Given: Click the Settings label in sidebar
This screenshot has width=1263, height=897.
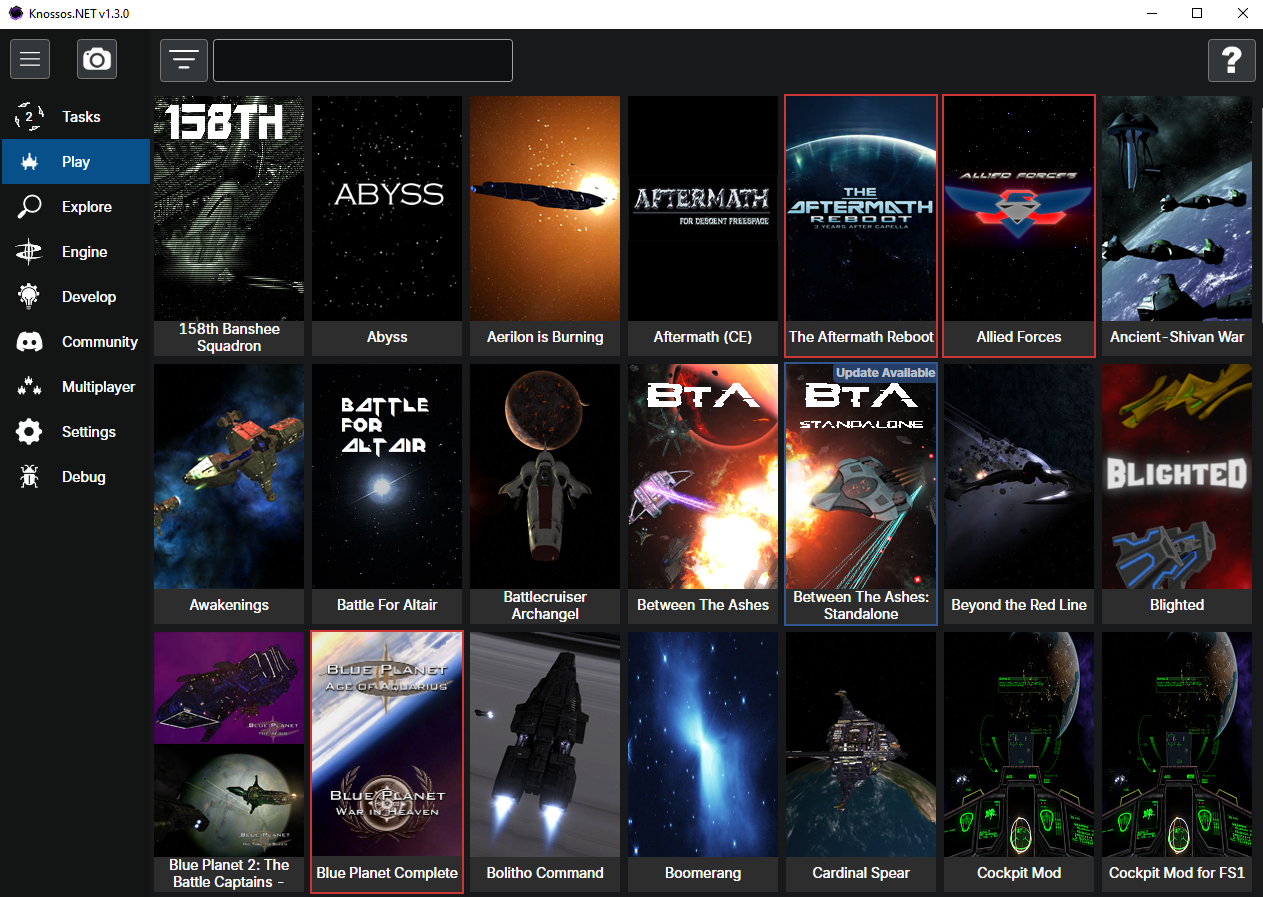Looking at the screenshot, I should pyautogui.click(x=89, y=432).
